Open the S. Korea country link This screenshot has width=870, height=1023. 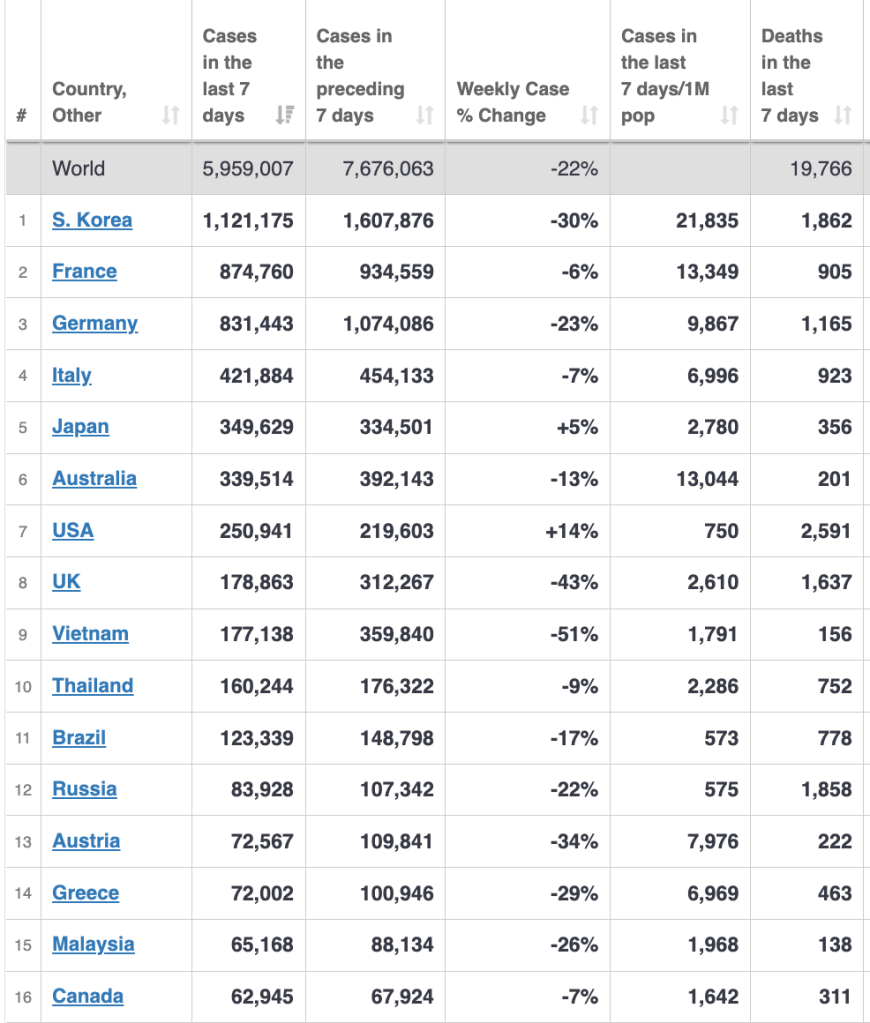(92, 220)
